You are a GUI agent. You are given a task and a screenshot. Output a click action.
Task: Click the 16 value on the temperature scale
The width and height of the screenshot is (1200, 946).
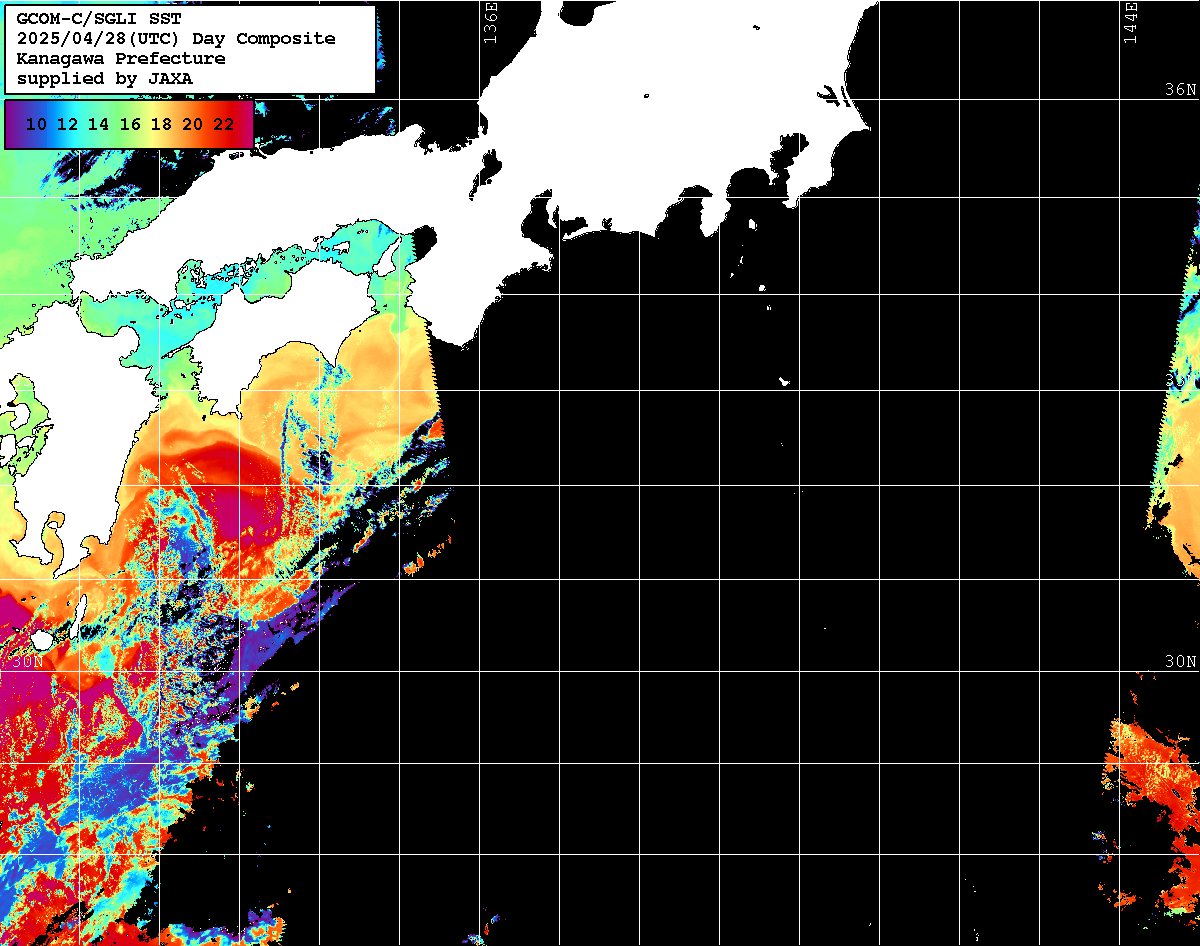130,124
